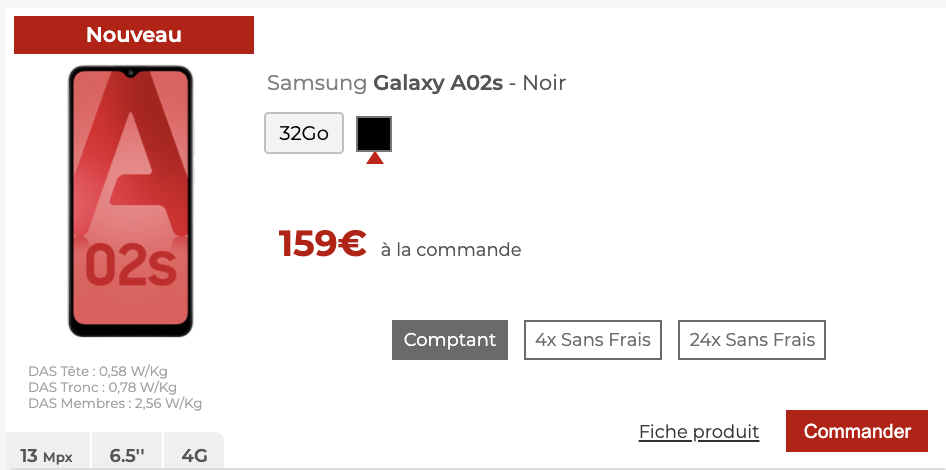Switch to 4x Sans Frais payment
The width and height of the screenshot is (946, 470).
click(x=593, y=340)
